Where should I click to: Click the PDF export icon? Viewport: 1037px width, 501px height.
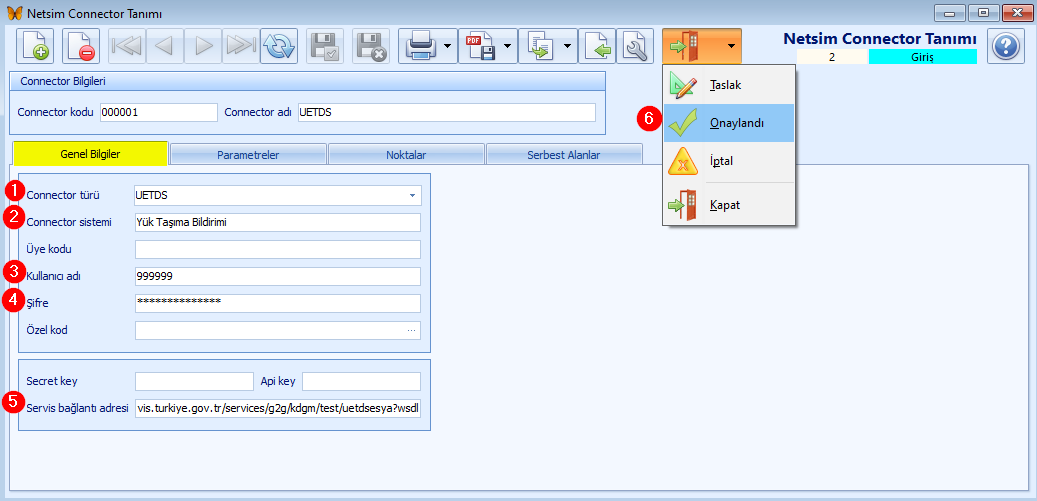pyautogui.click(x=478, y=46)
